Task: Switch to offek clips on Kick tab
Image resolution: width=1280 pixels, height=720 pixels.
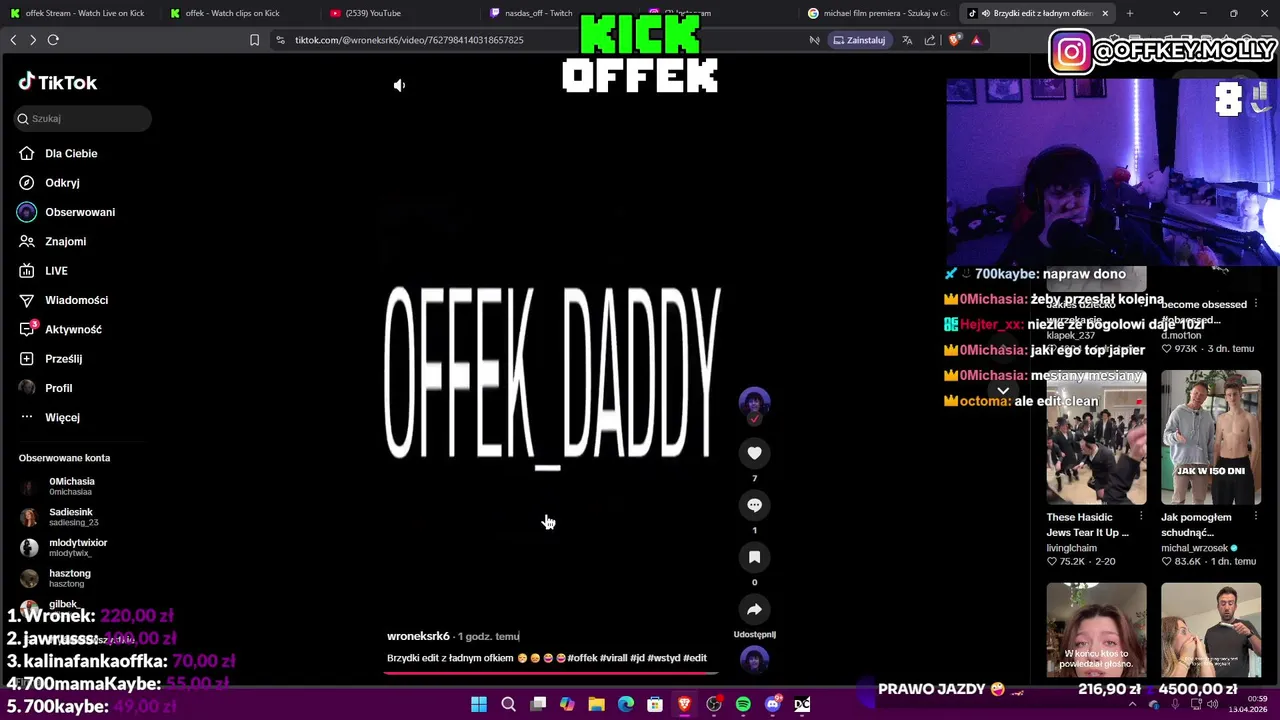Action: click(232, 13)
